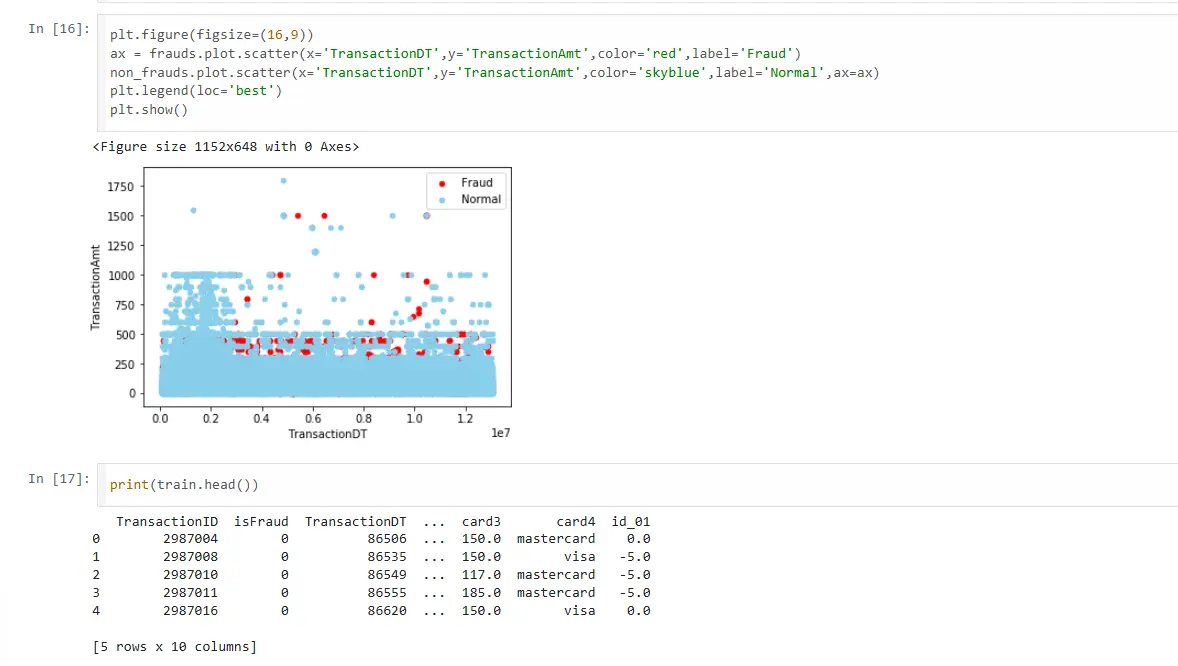Select the Fraud entry in plot legend

coord(477,182)
